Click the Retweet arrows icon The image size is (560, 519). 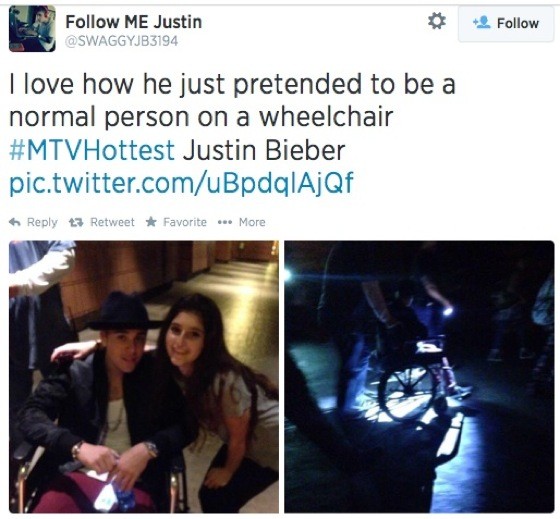tap(76, 223)
